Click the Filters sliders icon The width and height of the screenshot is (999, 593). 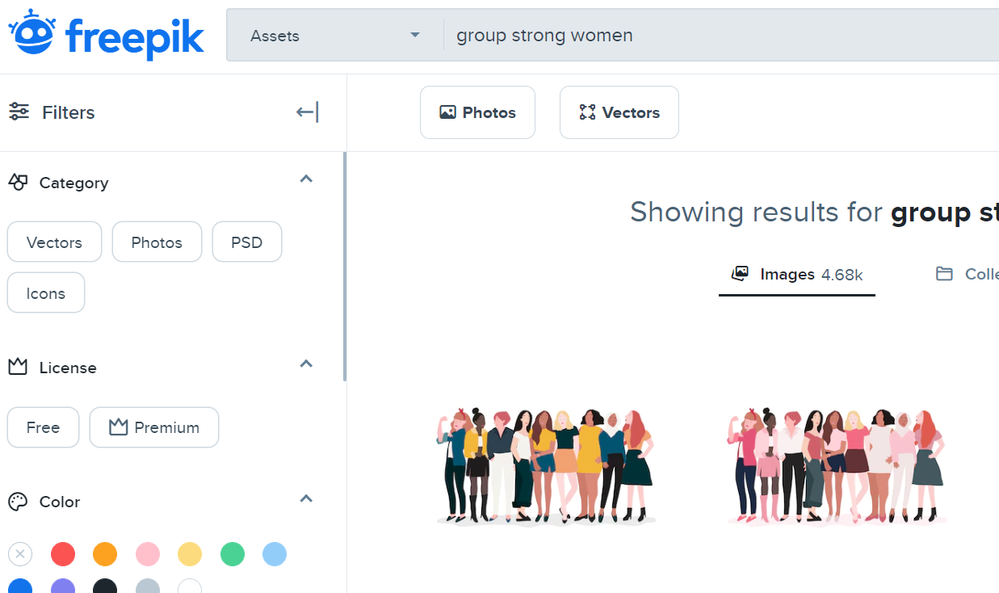click(19, 112)
